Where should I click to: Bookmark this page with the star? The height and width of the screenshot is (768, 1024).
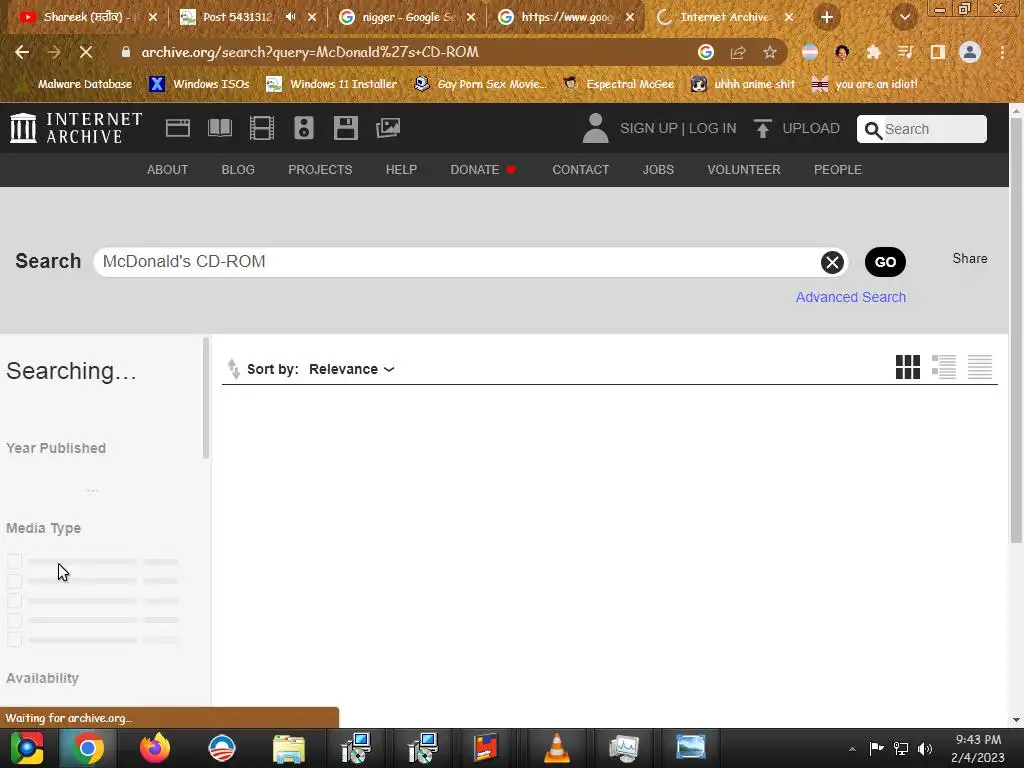(770, 52)
